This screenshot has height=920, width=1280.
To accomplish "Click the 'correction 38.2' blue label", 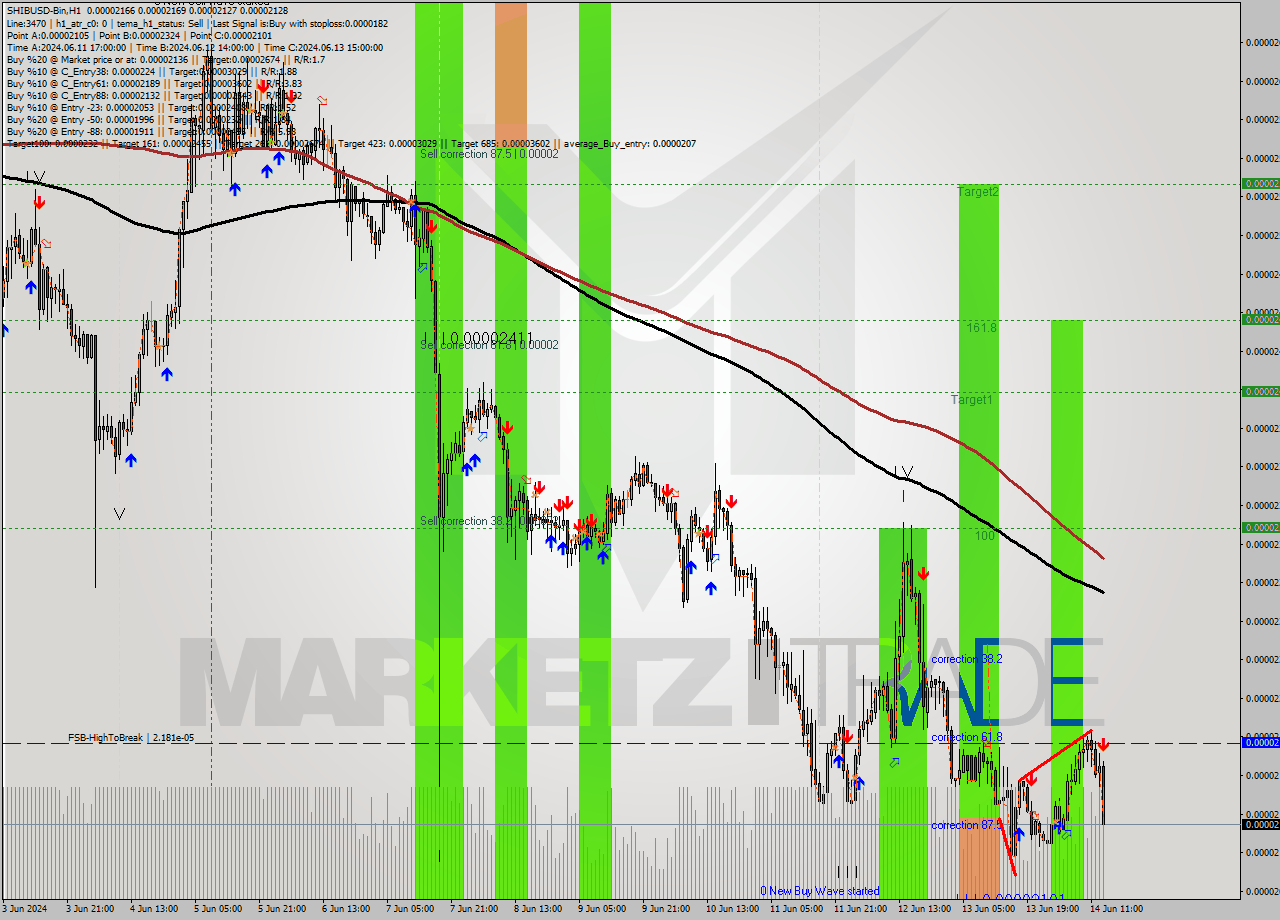I will pos(966,659).
